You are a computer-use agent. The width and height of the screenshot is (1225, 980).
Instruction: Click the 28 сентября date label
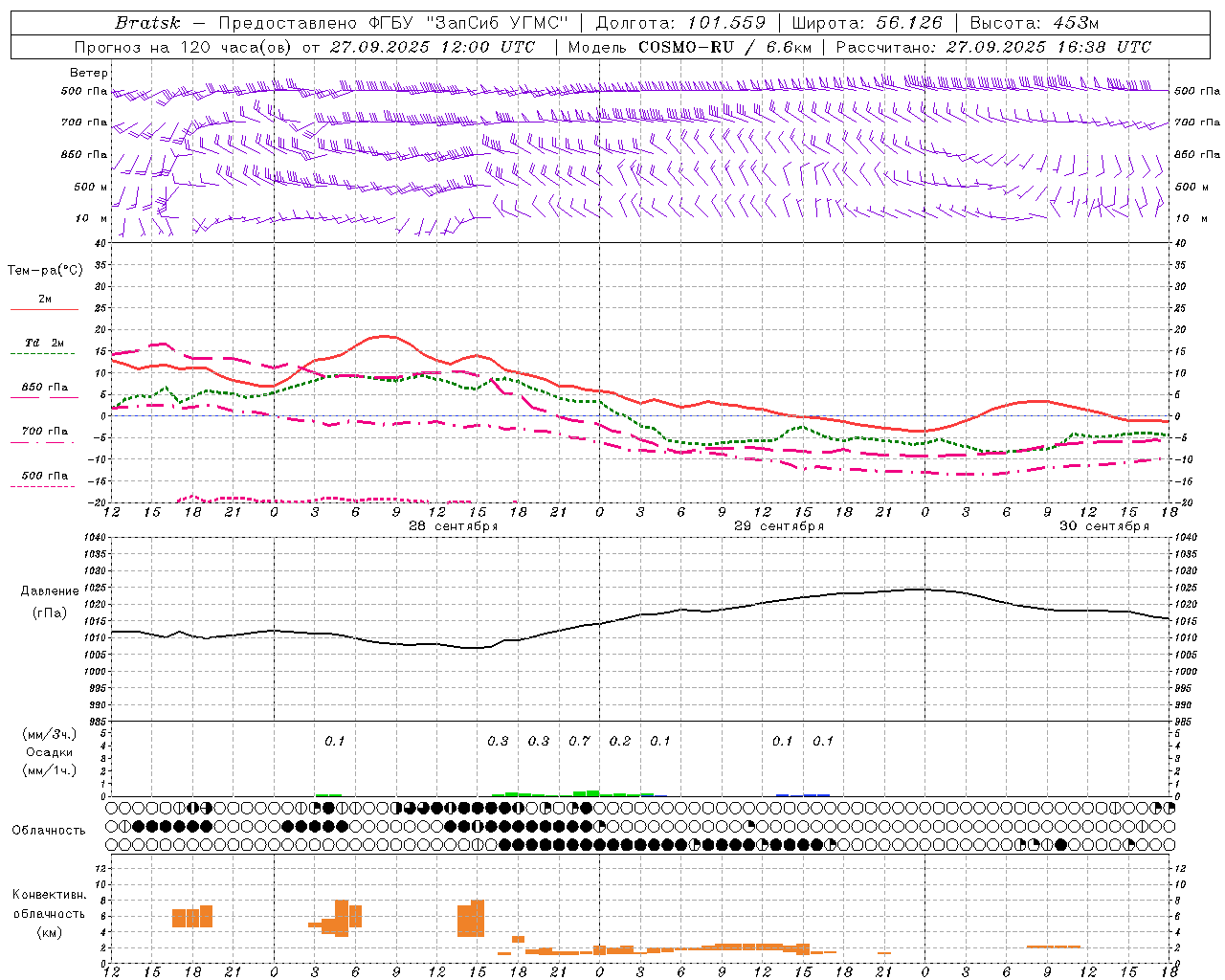(454, 526)
